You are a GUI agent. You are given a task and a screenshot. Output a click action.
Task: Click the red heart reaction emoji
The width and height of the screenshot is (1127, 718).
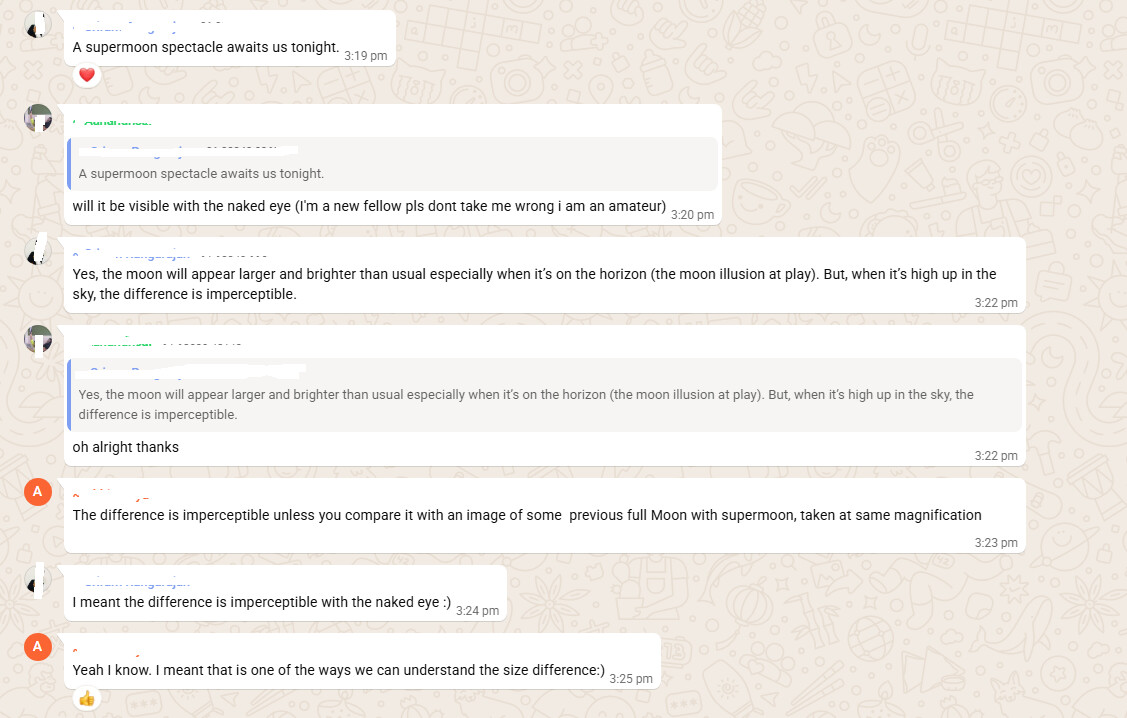pyautogui.click(x=86, y=75)
